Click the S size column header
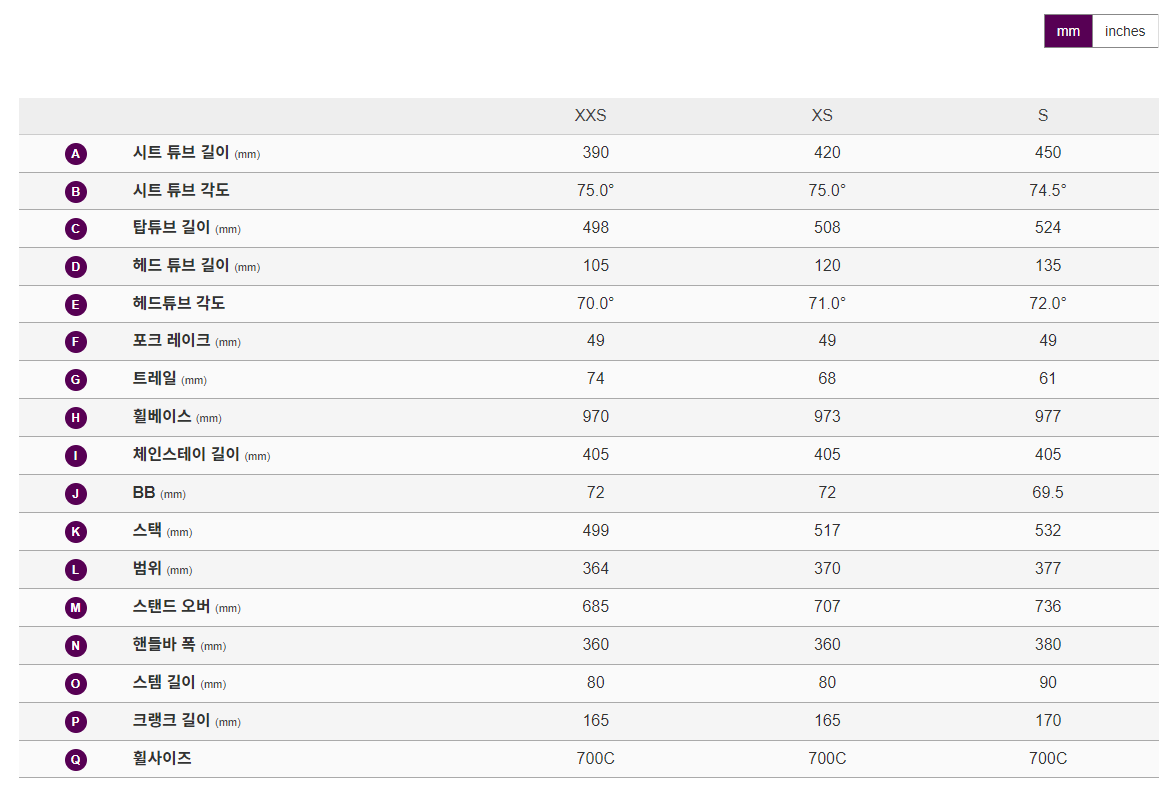 pos(1043,116)
